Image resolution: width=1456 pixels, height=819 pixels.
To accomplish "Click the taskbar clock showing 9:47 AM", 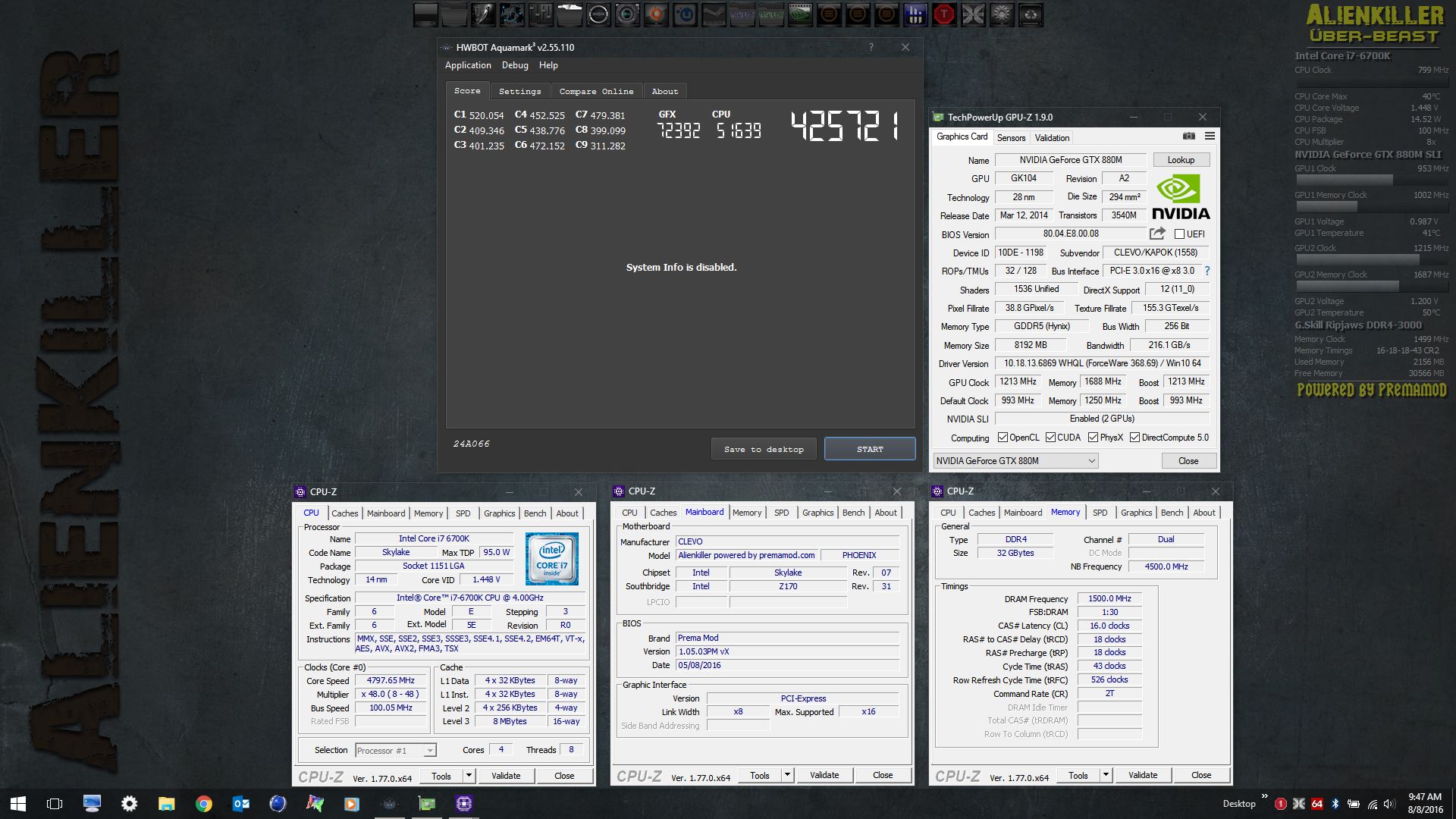I will (1425, 804).
